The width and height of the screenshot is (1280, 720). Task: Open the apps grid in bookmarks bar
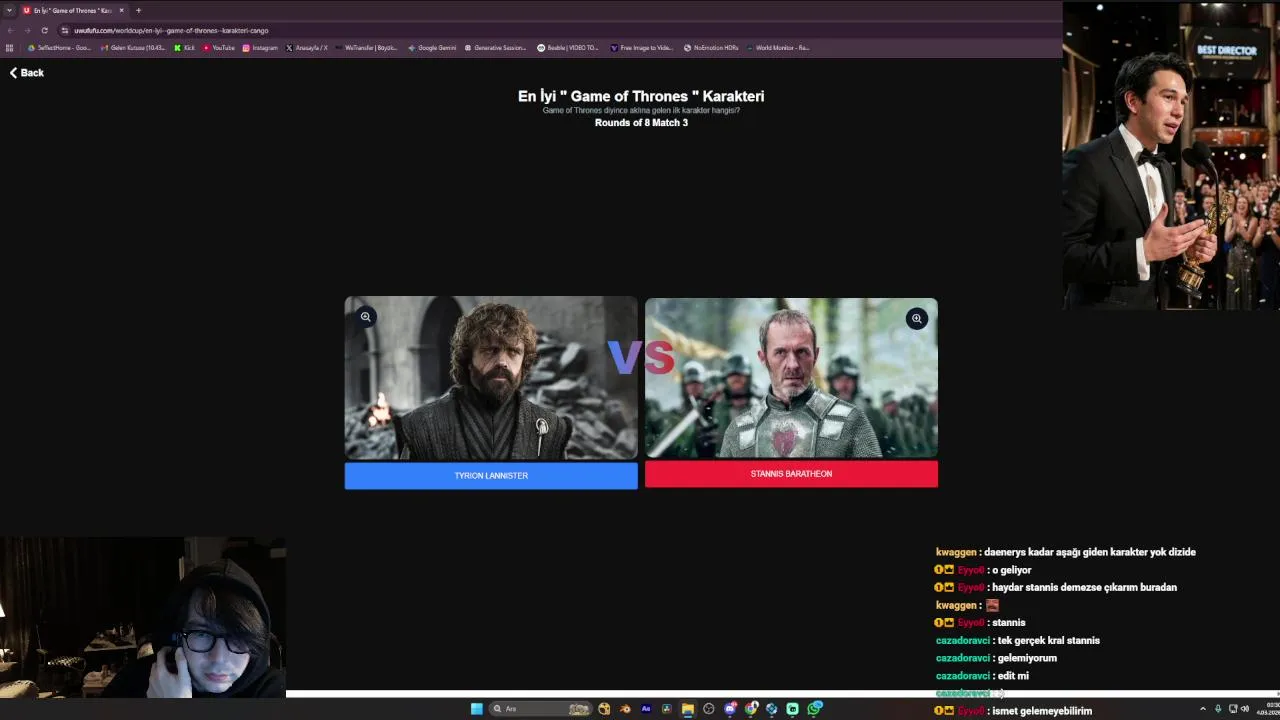click(10, 48)
